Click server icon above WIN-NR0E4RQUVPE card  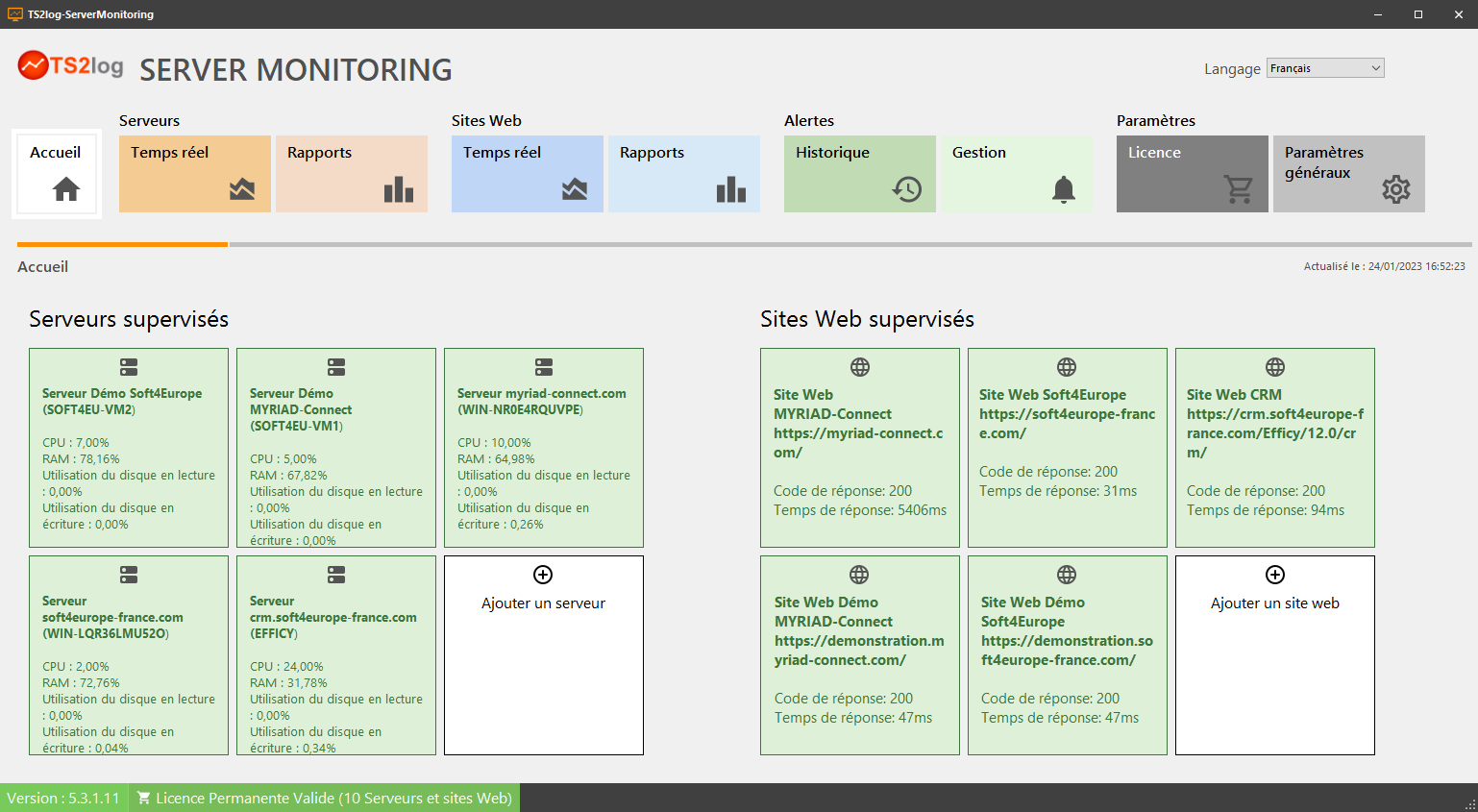(544, 367)
